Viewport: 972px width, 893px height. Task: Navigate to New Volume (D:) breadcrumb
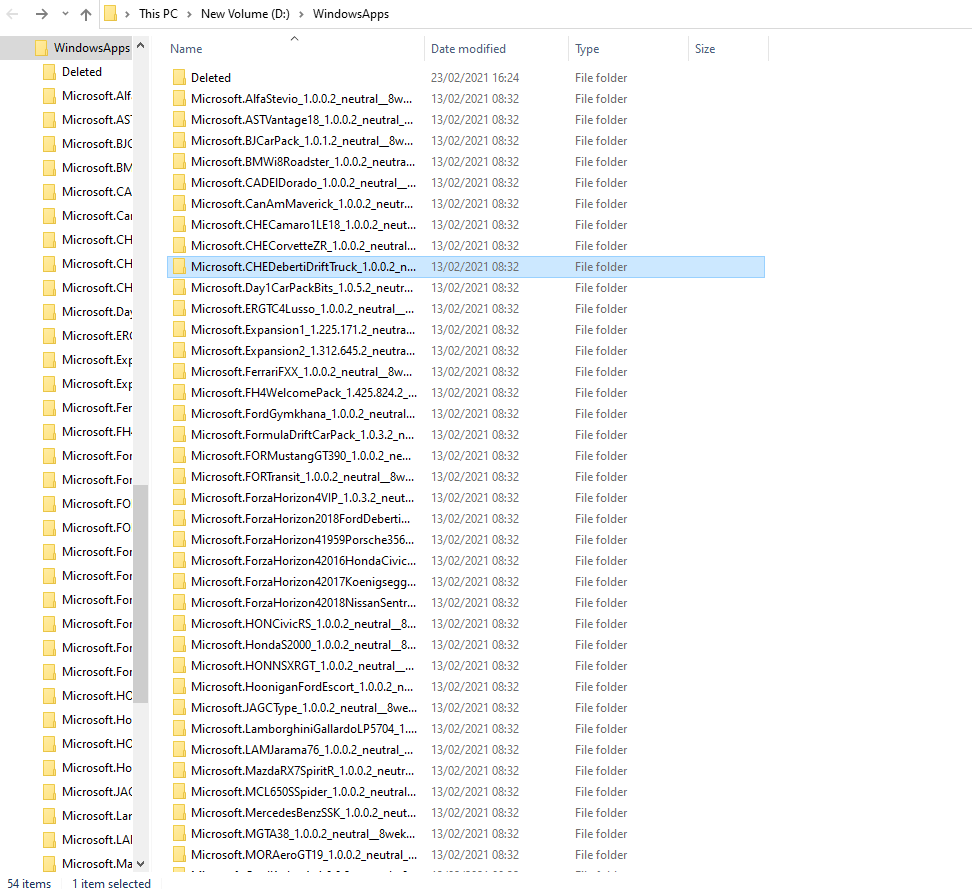click(245, 14)
